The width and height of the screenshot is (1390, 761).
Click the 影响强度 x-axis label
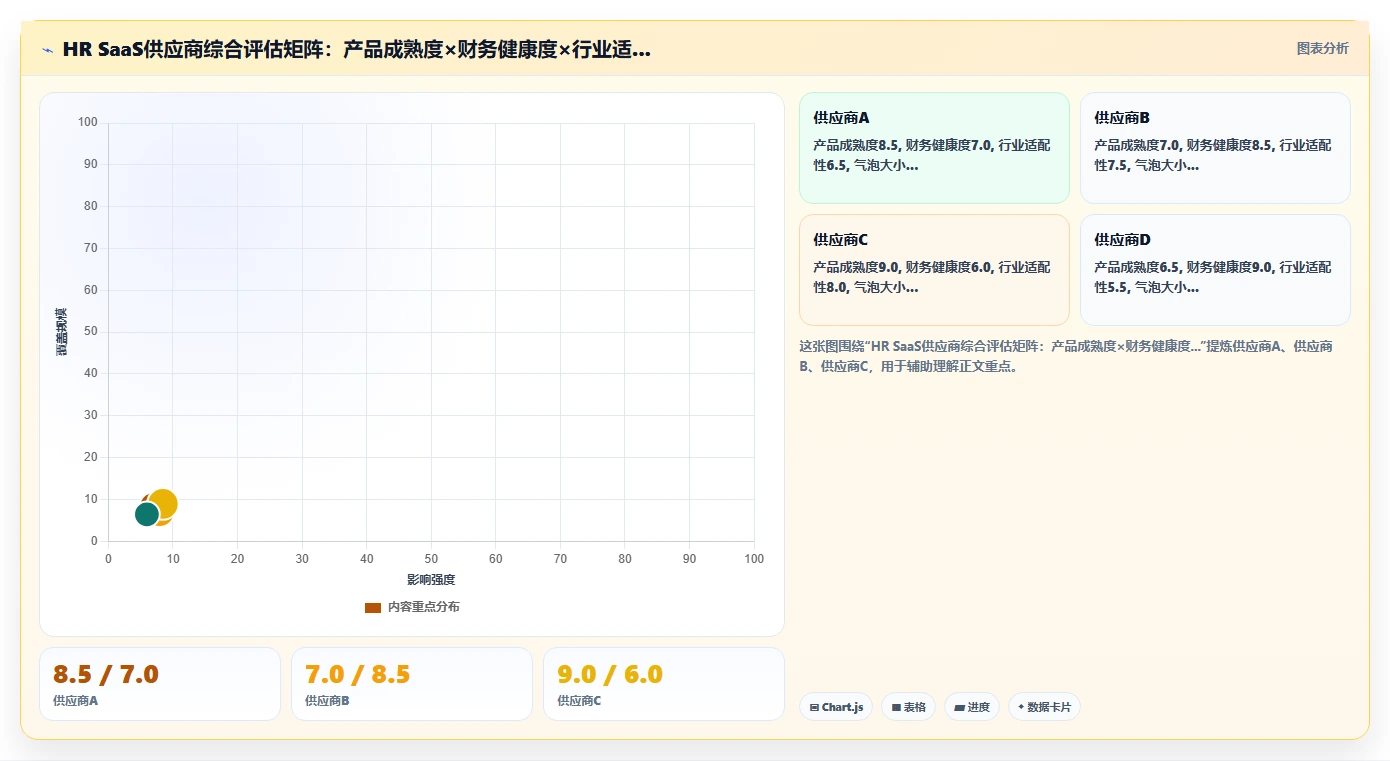[431, 580]
